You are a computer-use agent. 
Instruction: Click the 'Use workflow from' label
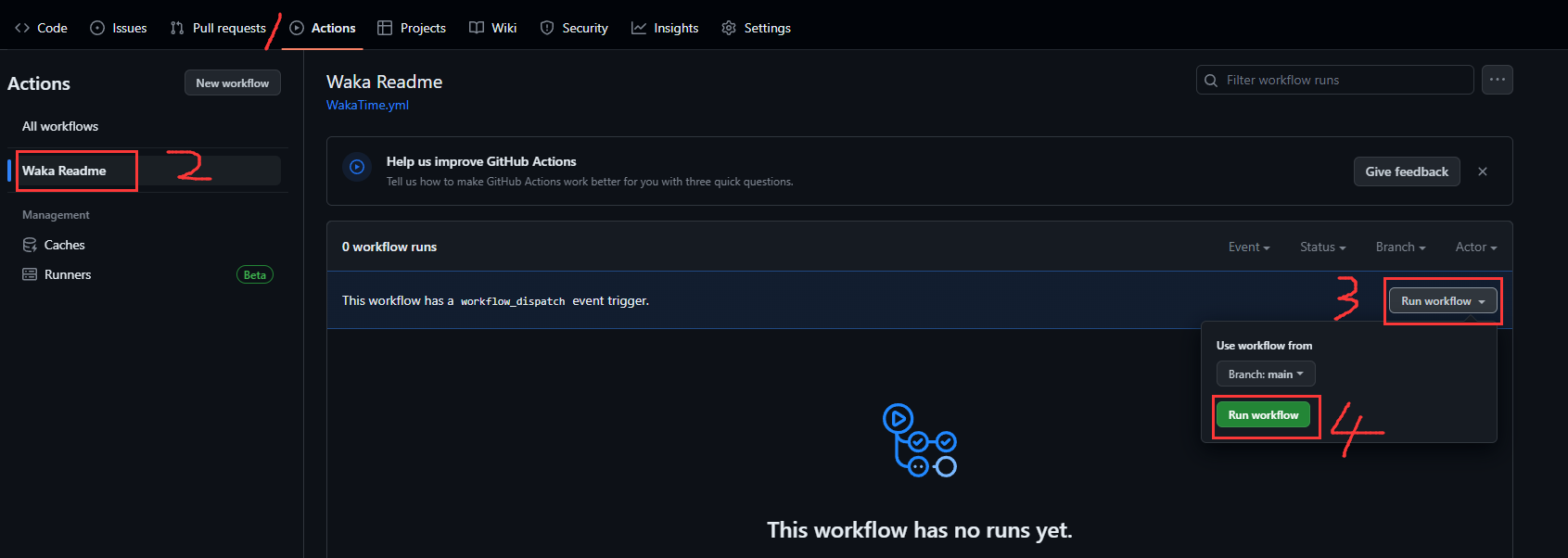point(1264,346)
